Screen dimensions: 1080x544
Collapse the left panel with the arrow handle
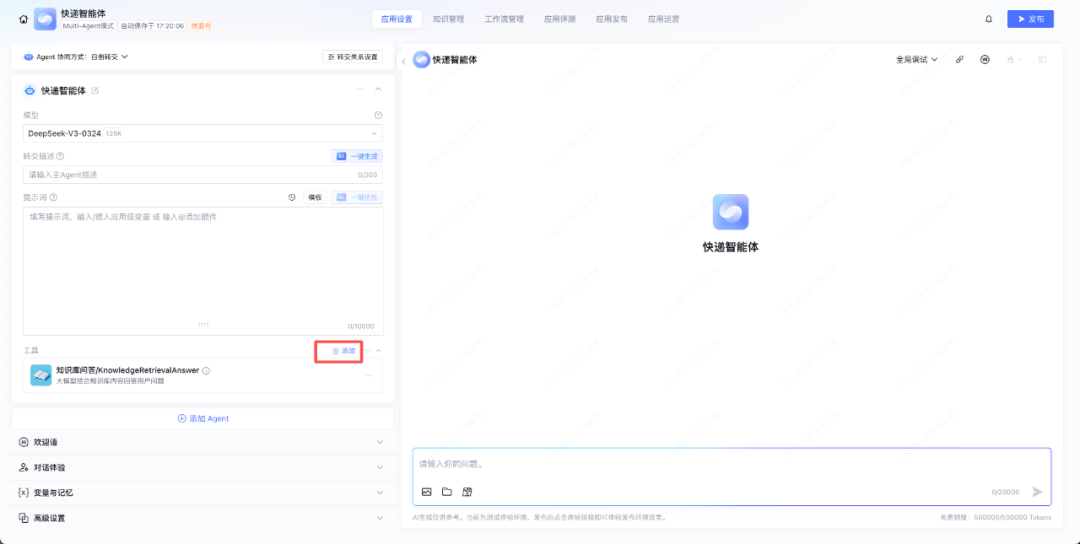click(404, 61)
